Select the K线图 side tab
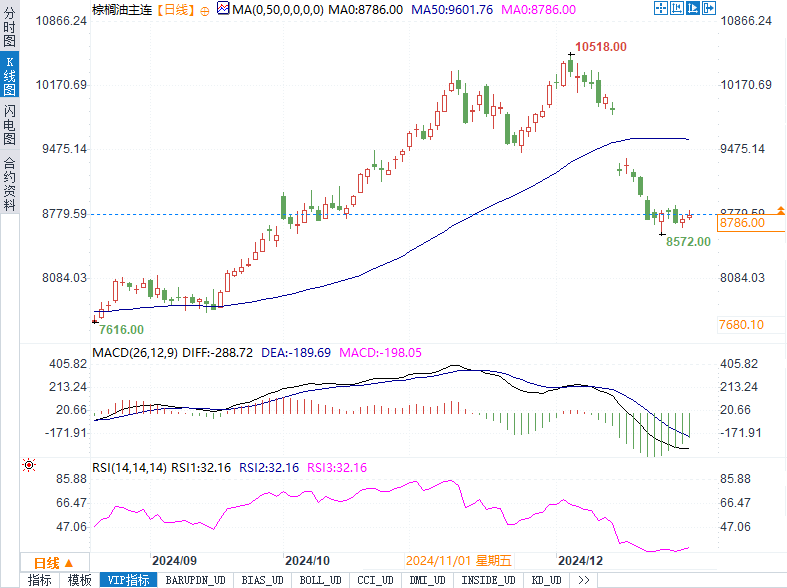 (x=9, y=76)
